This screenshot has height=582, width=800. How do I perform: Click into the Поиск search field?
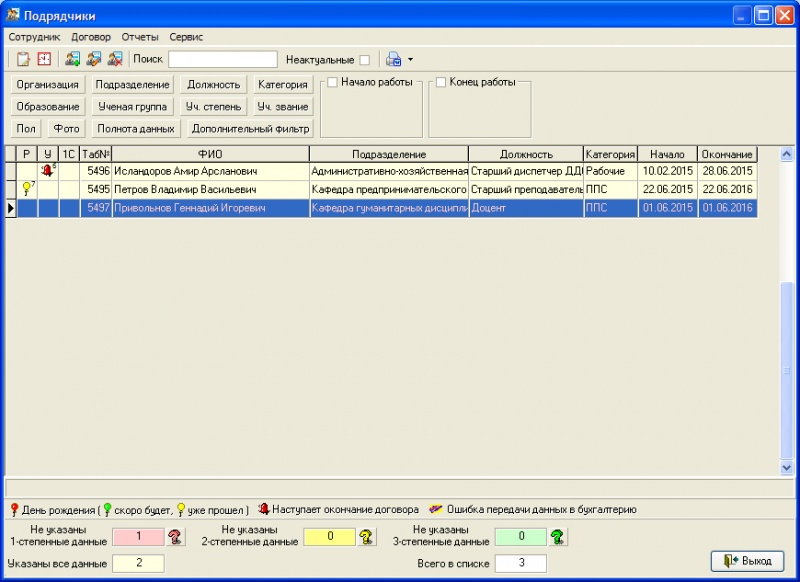[223, 60]
